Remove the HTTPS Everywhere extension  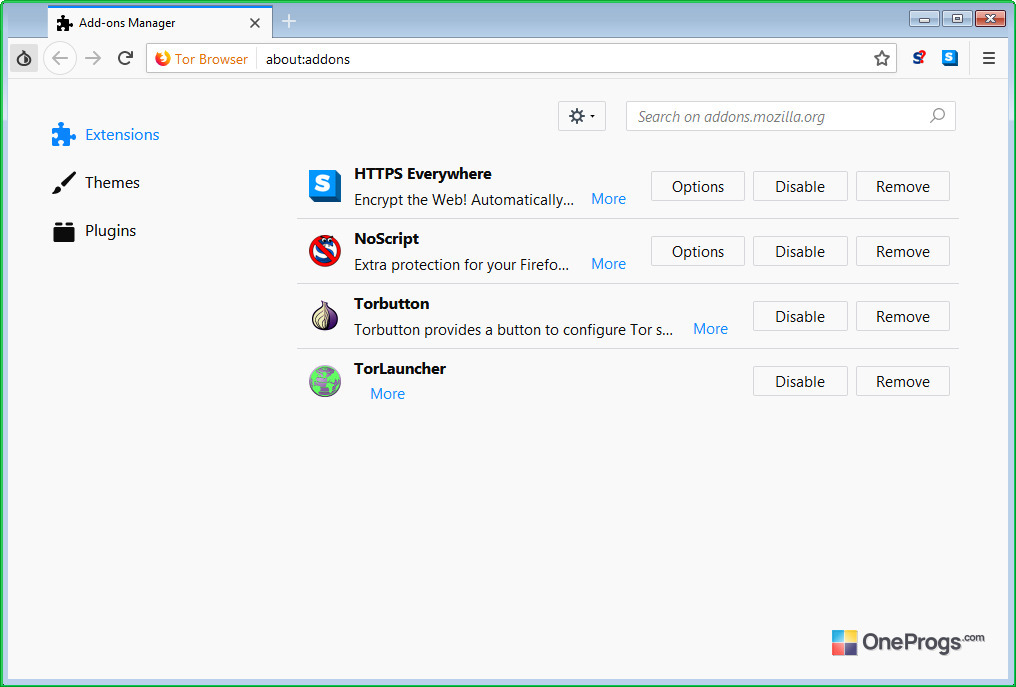click(x=903, y=187)
